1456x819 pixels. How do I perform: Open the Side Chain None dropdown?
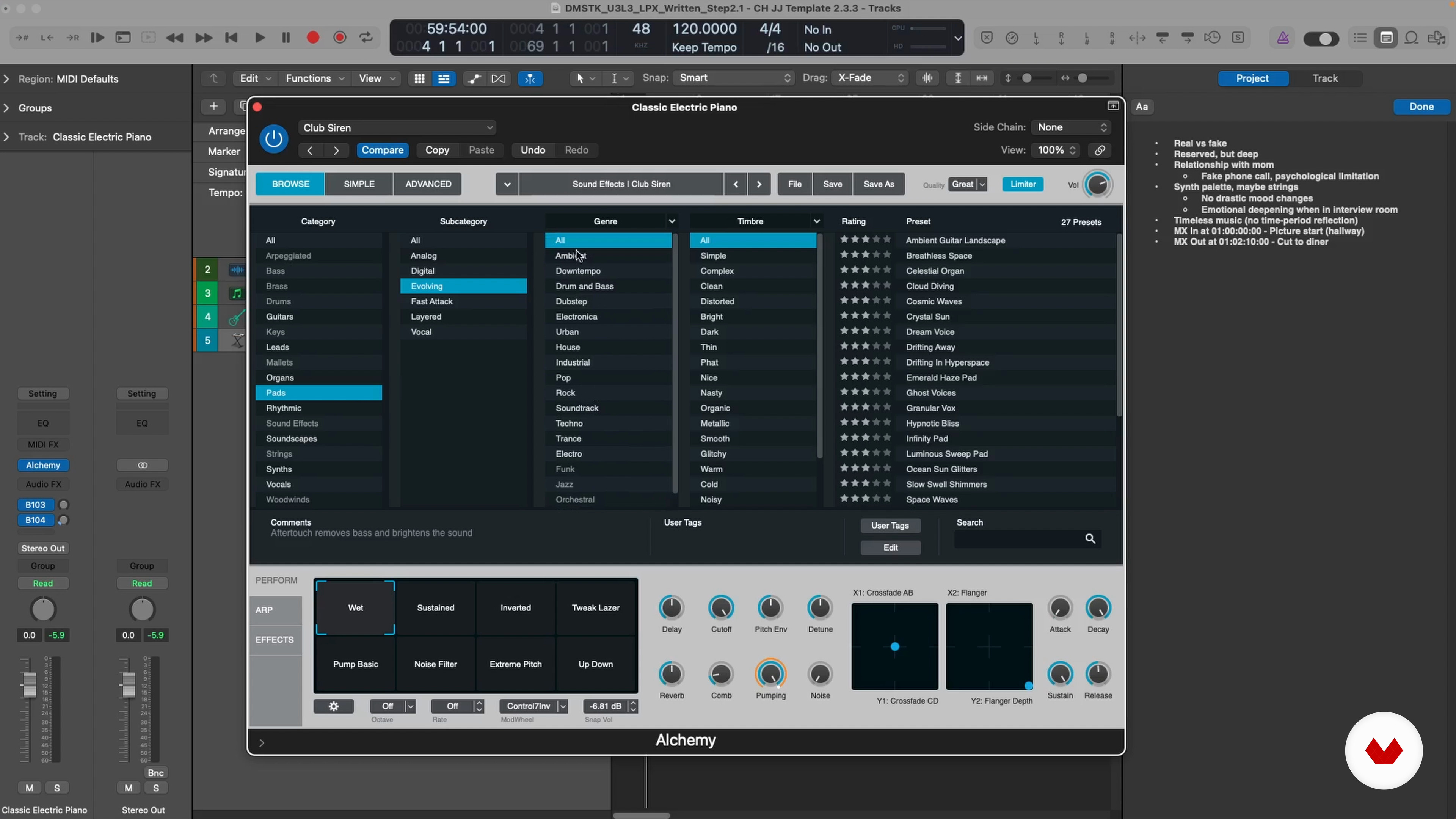point(1071,127)
